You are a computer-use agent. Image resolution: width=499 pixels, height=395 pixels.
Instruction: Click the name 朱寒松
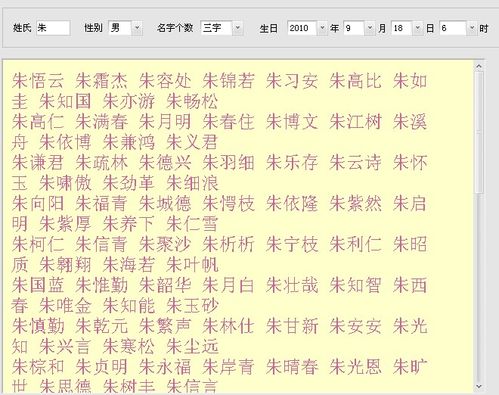[x=129, y=346]
